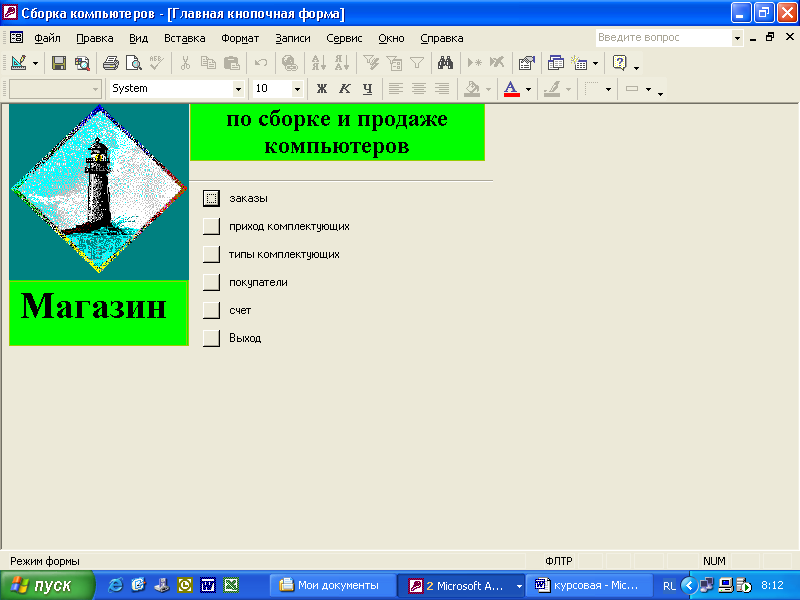This screenshot has height=600, width=800.
Task: Open the Вставка menu
Action: coord(185,38)
